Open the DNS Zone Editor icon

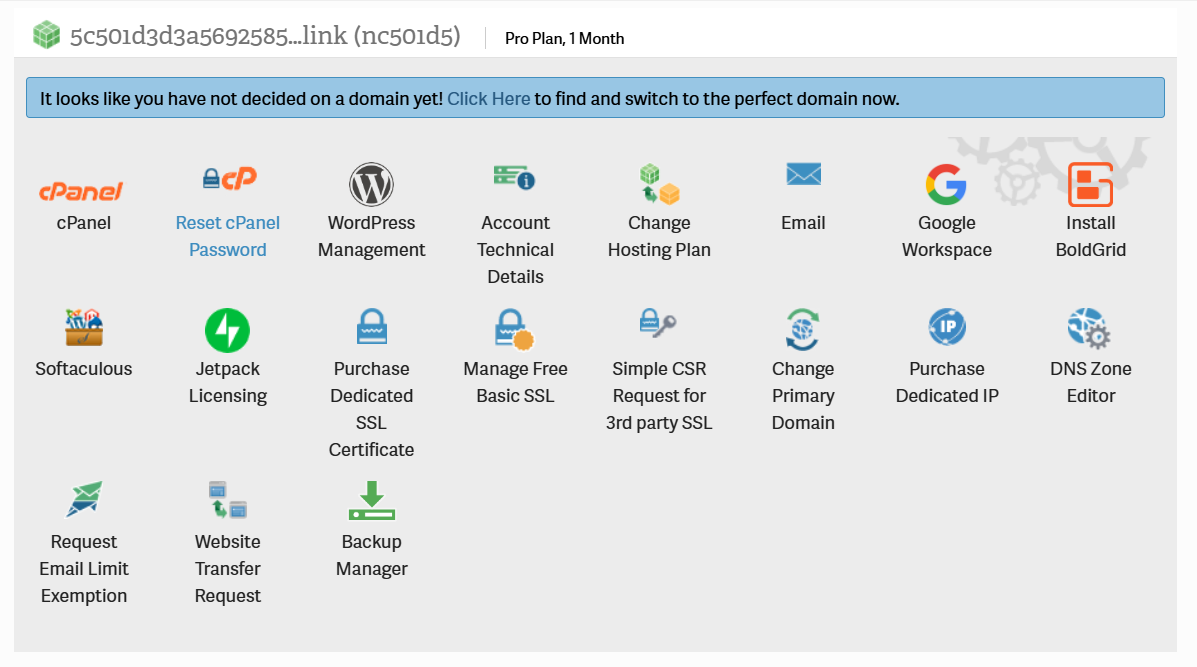coord(1089,328)
